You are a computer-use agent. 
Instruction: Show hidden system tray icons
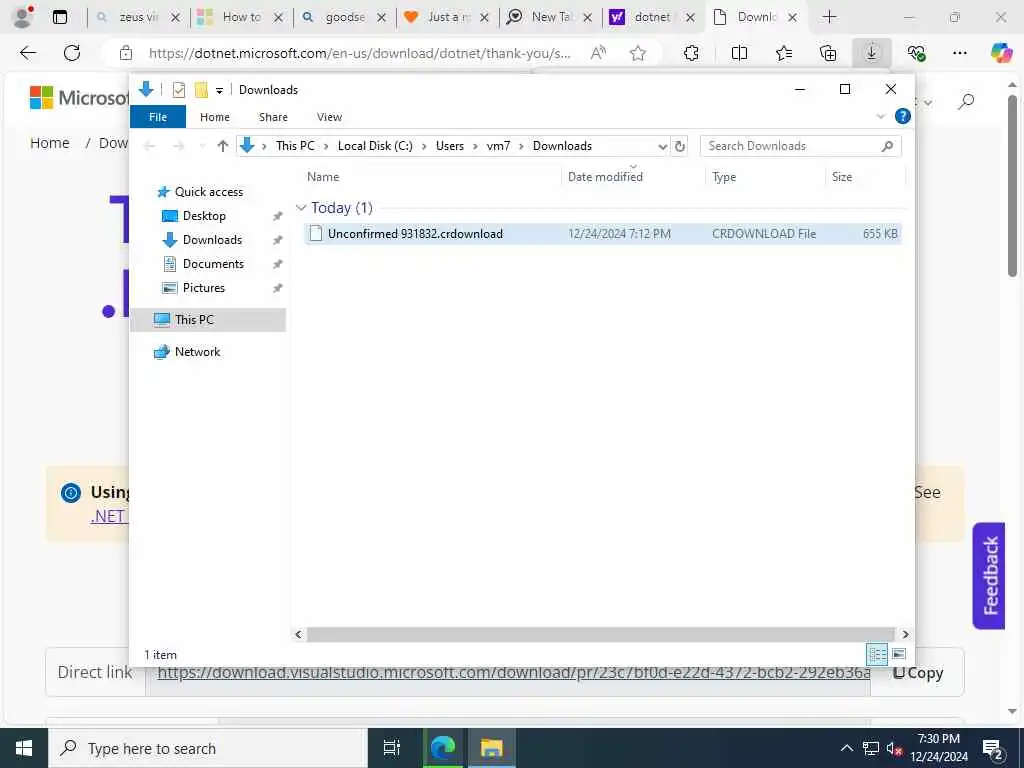coord(846,748)
